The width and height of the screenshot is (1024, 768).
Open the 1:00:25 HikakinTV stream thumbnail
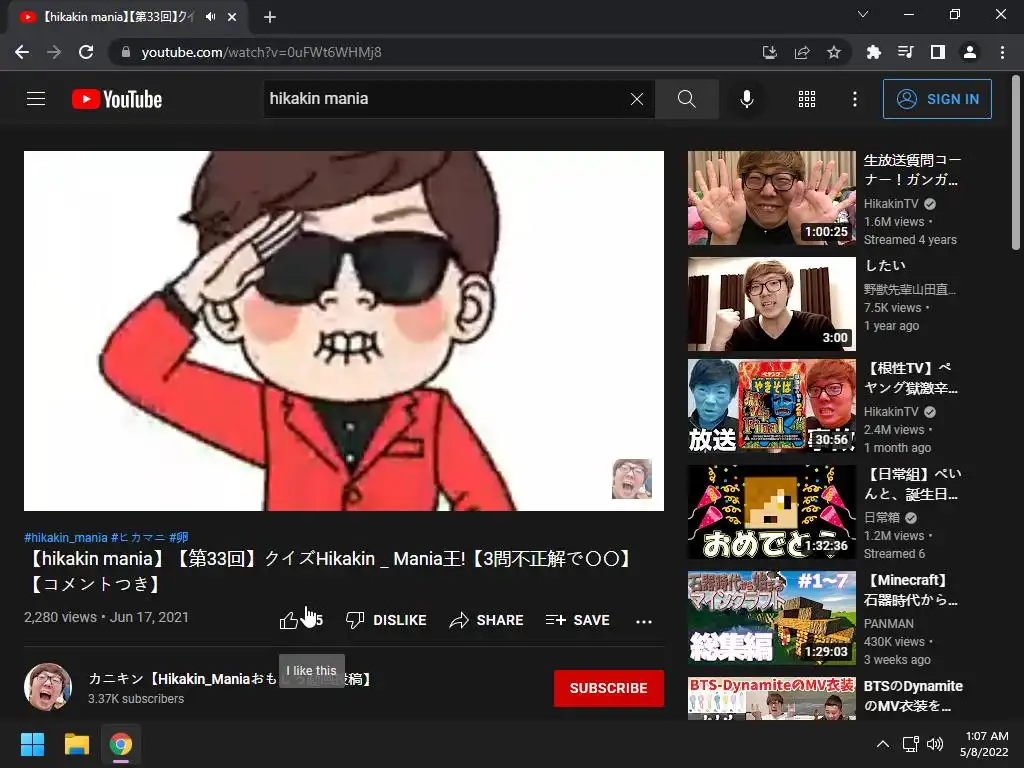pyautogui.click(x=771, y=198)
